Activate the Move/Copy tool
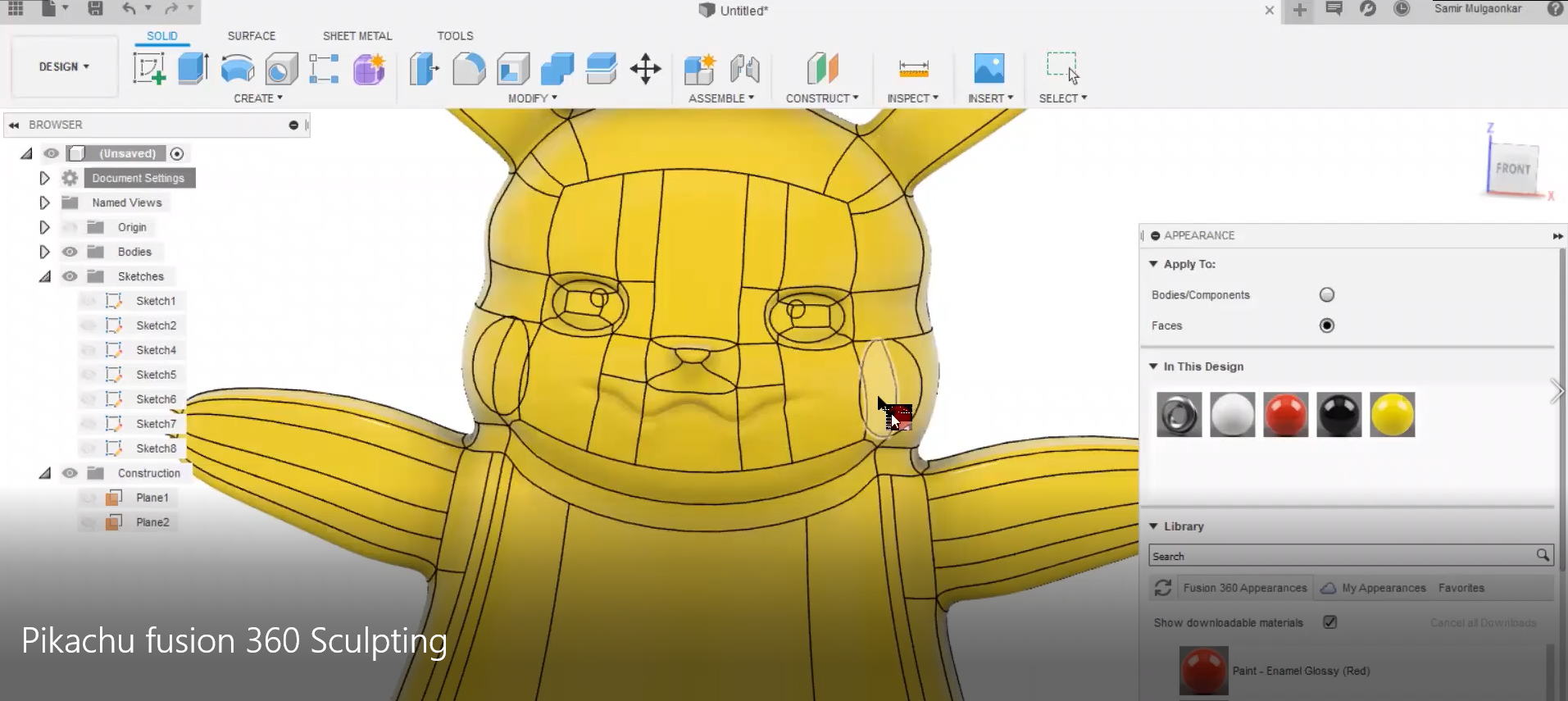 (x=646, y=69)
